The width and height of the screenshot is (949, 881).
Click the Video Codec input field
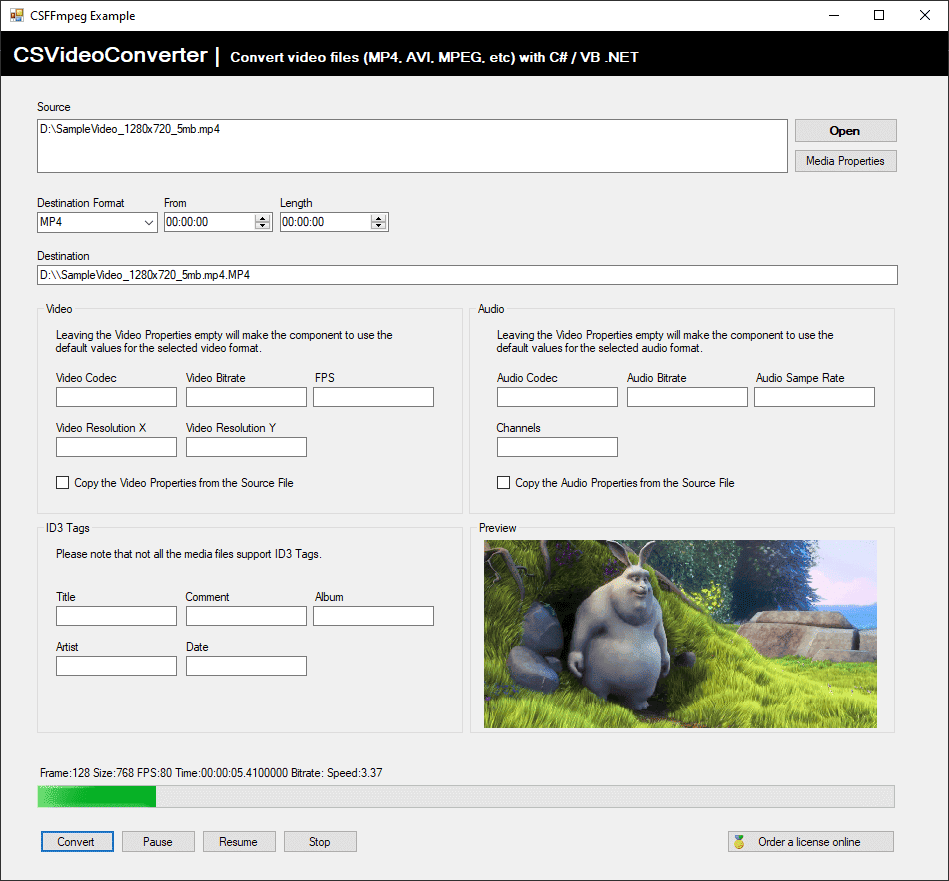tap(116, 396)
